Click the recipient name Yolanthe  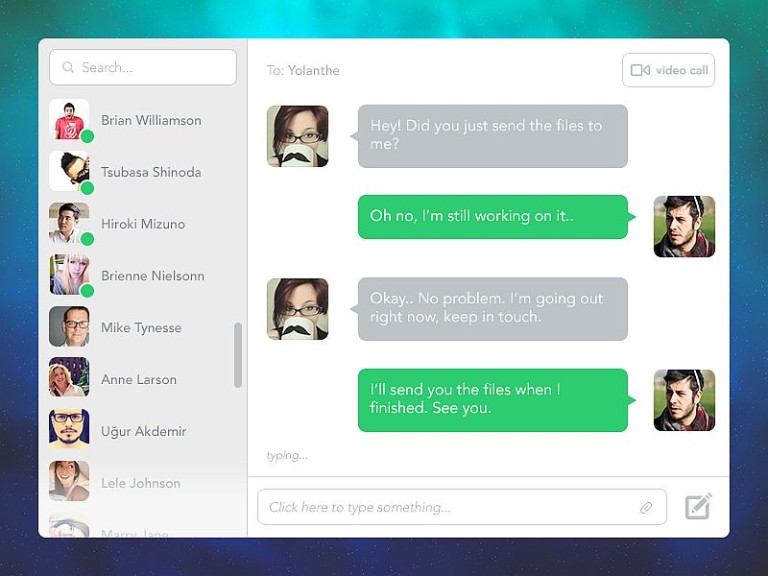tap(313, 71)
